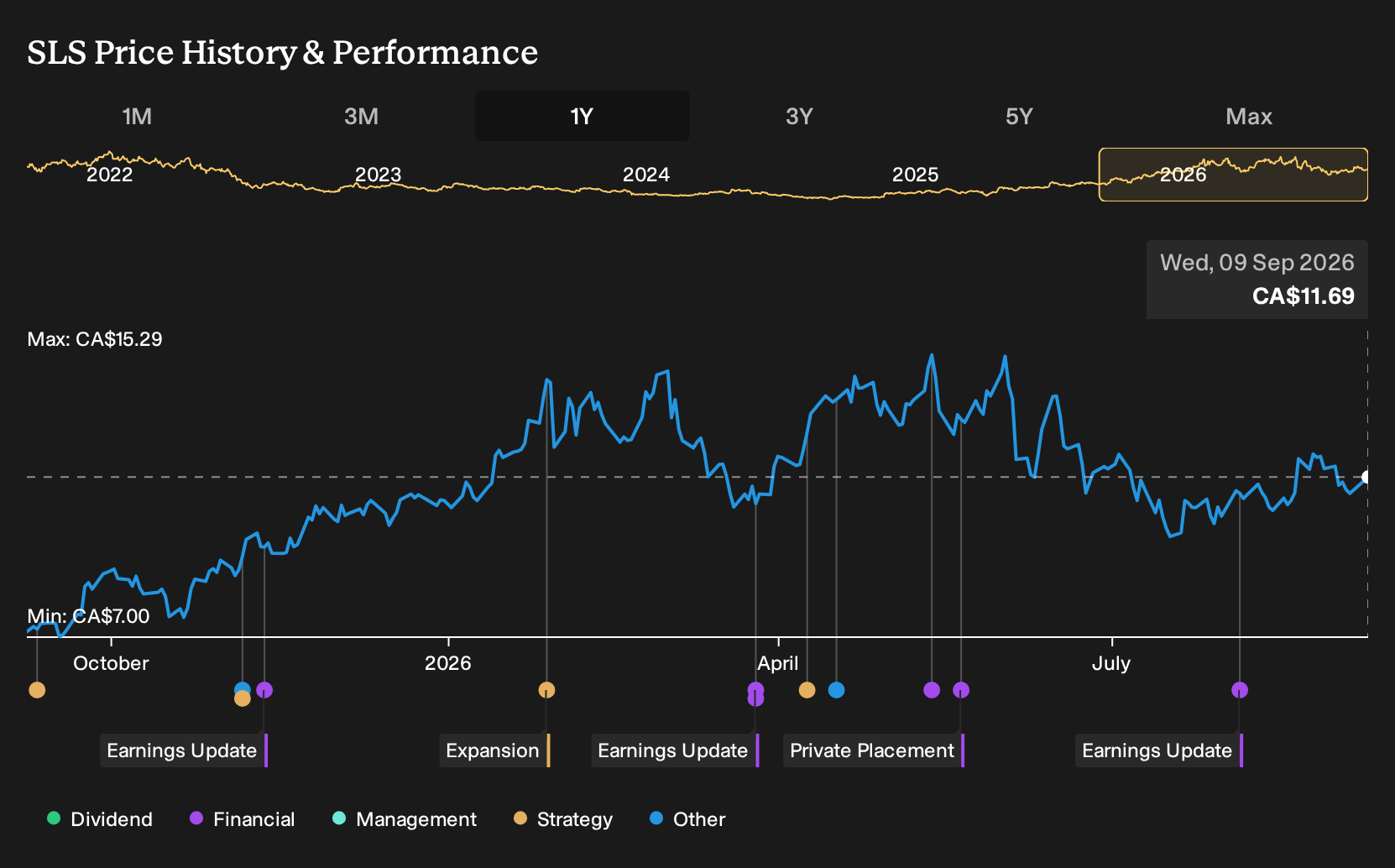Click purple marker linked to Private Placement label
This screenshot has width=1395, height=868.
[961, 690]
